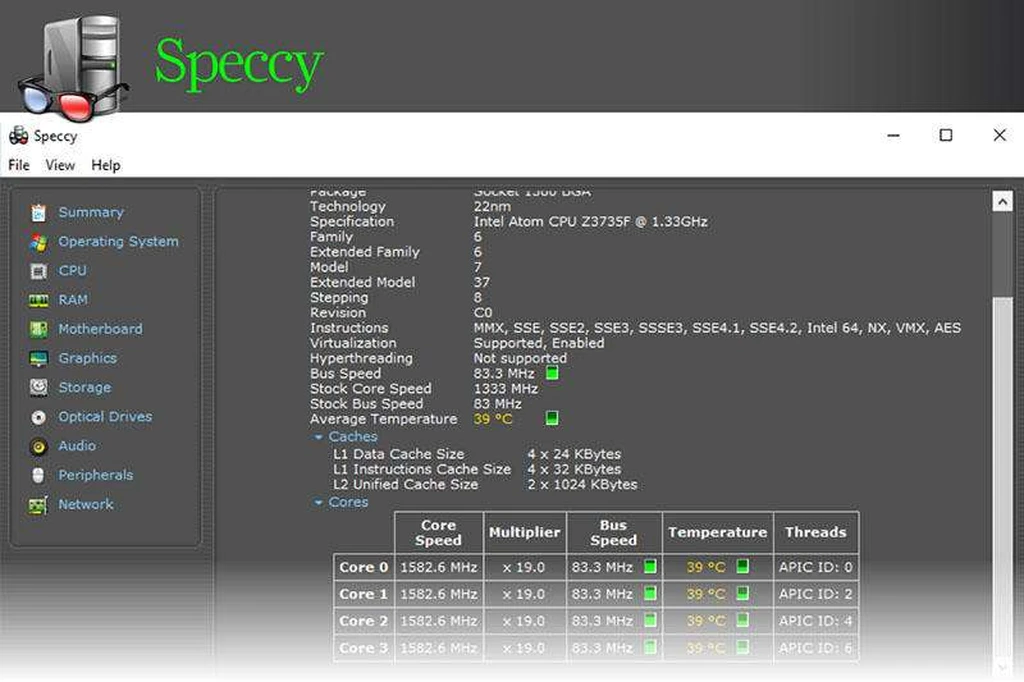Select the CPU section label

point(72,270)
